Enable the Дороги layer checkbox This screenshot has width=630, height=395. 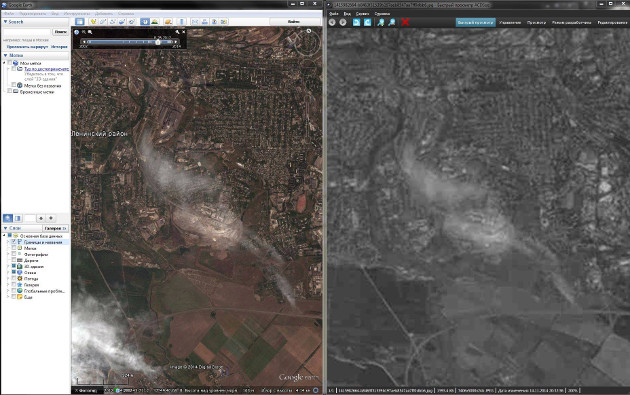click(14, 260)
